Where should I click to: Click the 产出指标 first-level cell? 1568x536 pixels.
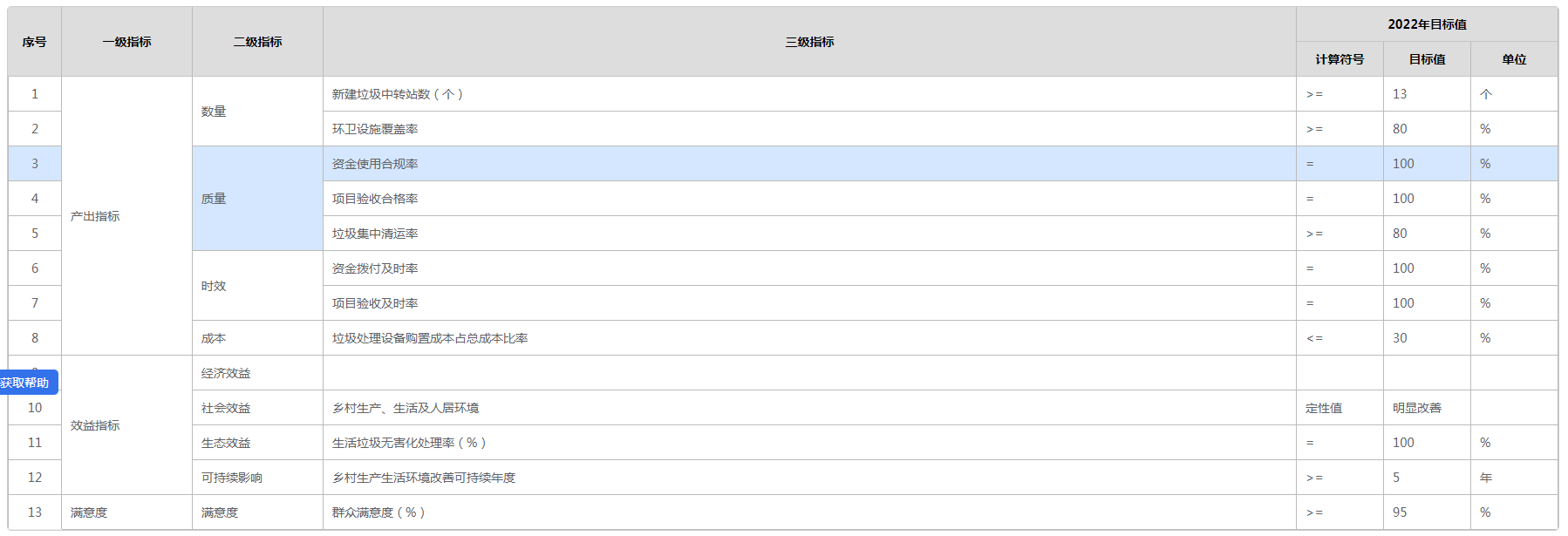pos(95,216)
